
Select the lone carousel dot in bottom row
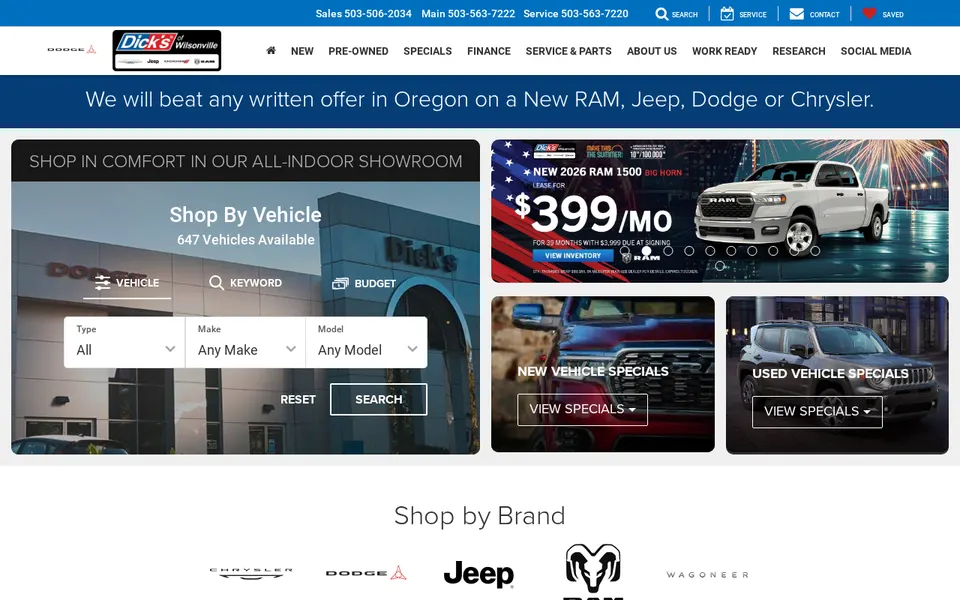click(720, 266)
